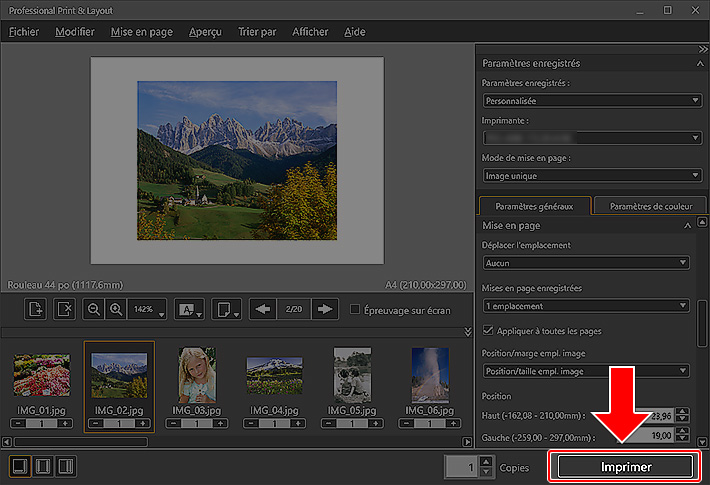Select the third layout view icon at bottom-left
The height and width of the screenshot is (485, 710).
click(x=66, y=466)
